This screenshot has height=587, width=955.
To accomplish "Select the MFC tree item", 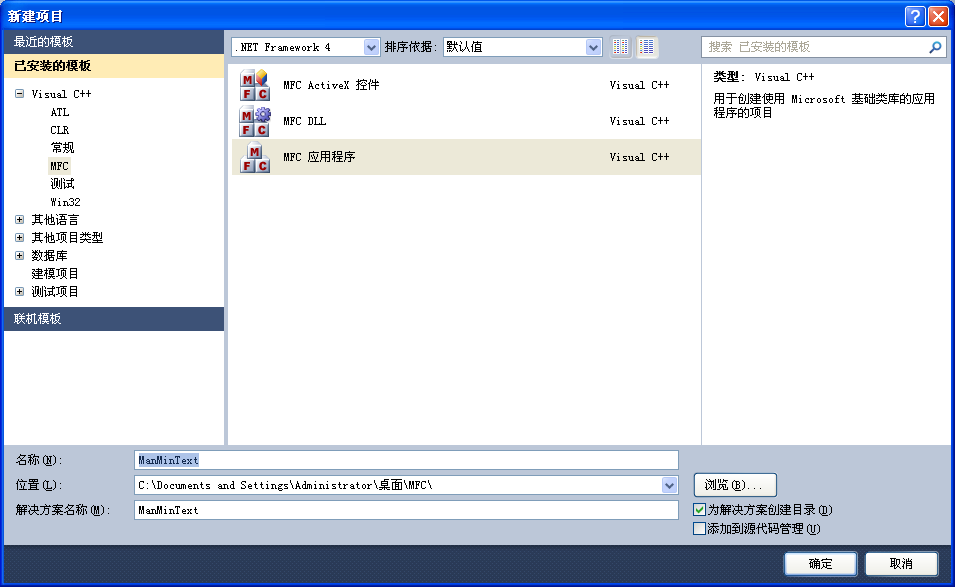I will pos(59,166).
